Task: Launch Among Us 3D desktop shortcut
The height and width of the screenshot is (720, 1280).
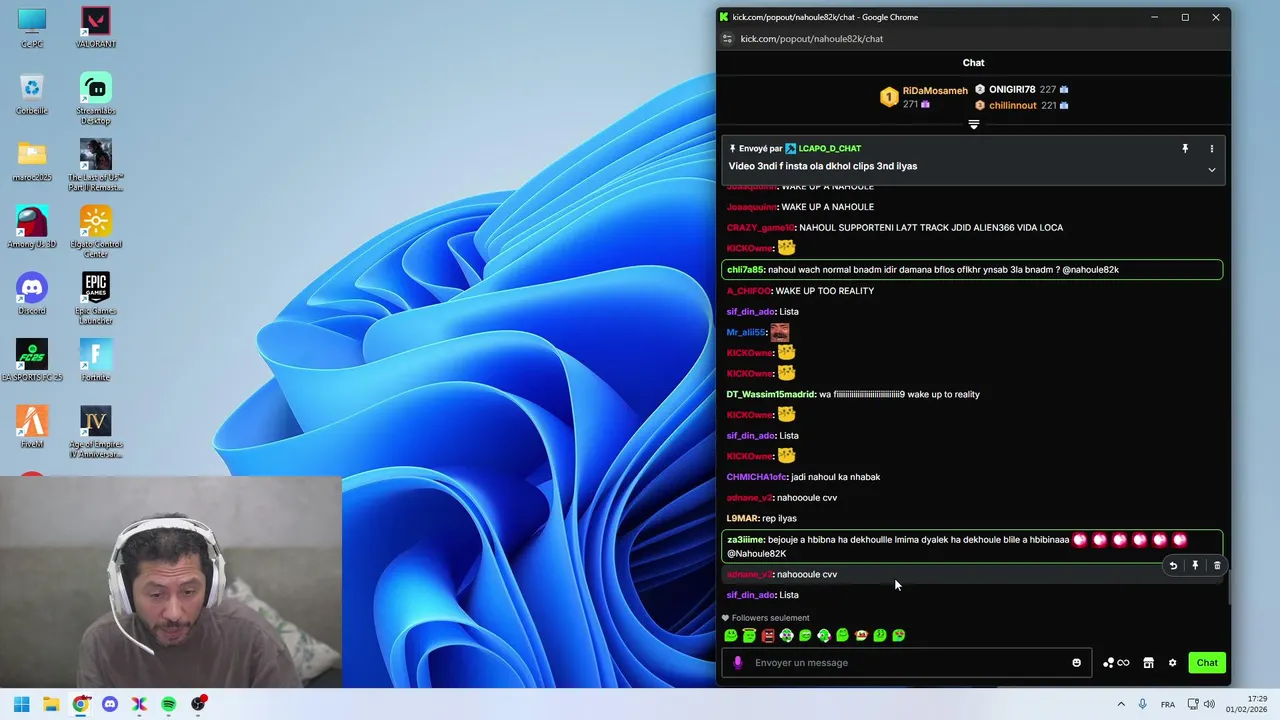Action: pyautogui.click(x=32, y=227)
